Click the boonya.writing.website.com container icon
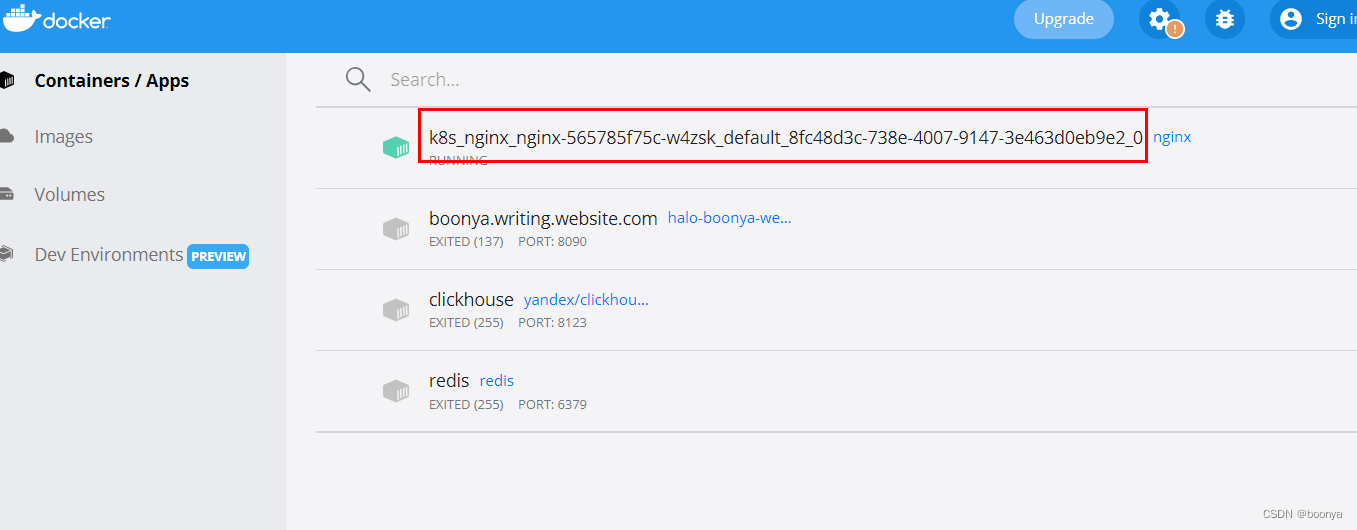Image resolution: width=1357 pixels, height=530 pixels. [396, 229]
